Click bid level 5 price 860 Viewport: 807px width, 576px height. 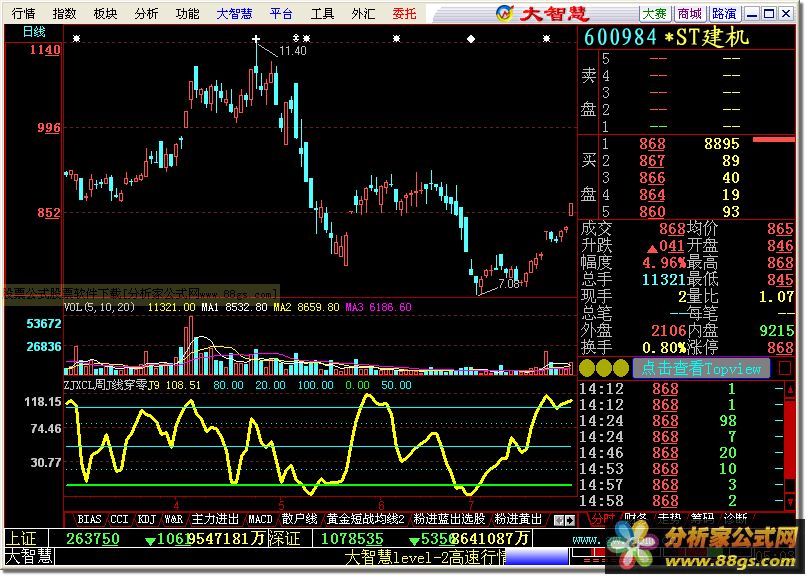[x=652, y=212]
